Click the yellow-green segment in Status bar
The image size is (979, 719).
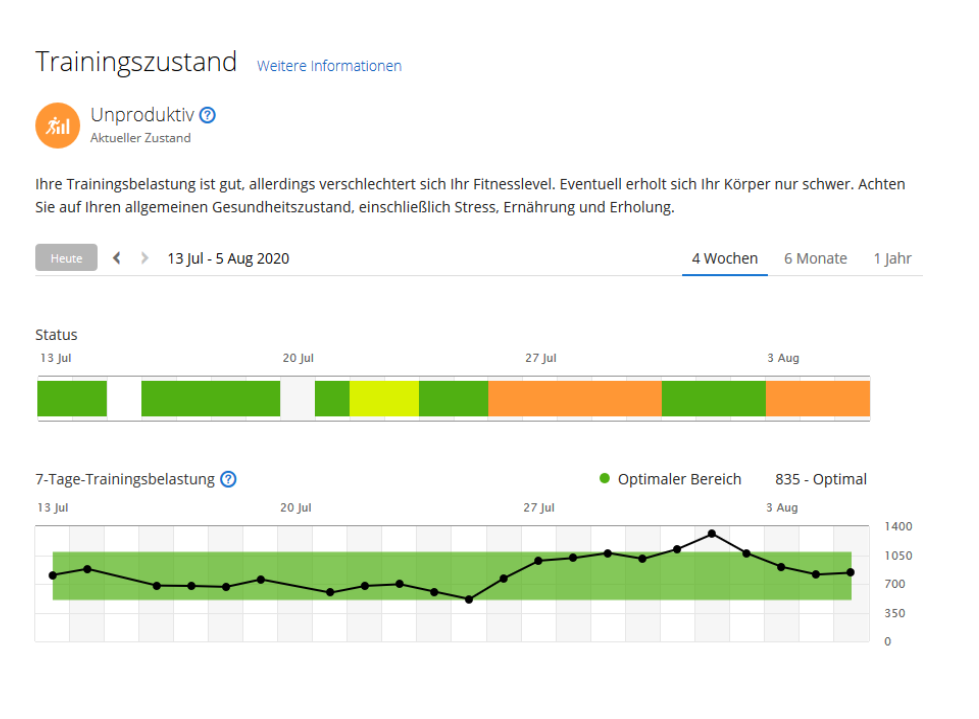click(384, 398)
